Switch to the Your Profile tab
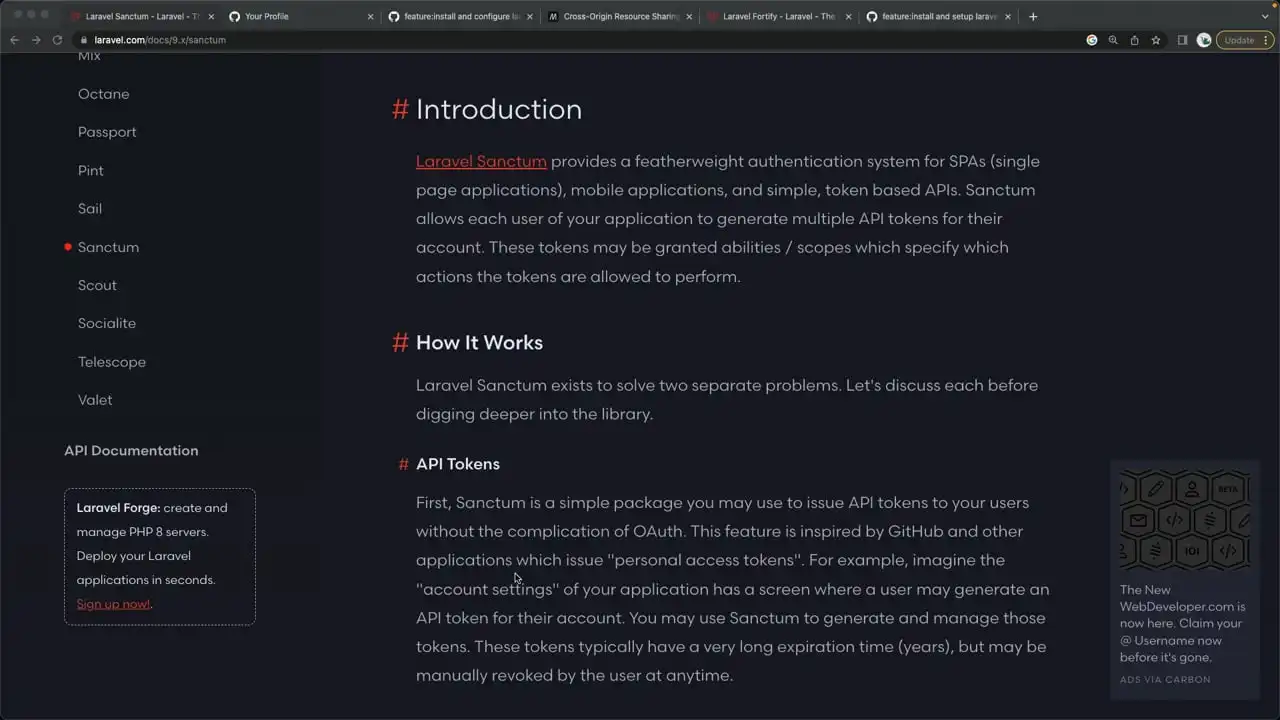This screenshot has height=720, width=1280. coord(300,16)
